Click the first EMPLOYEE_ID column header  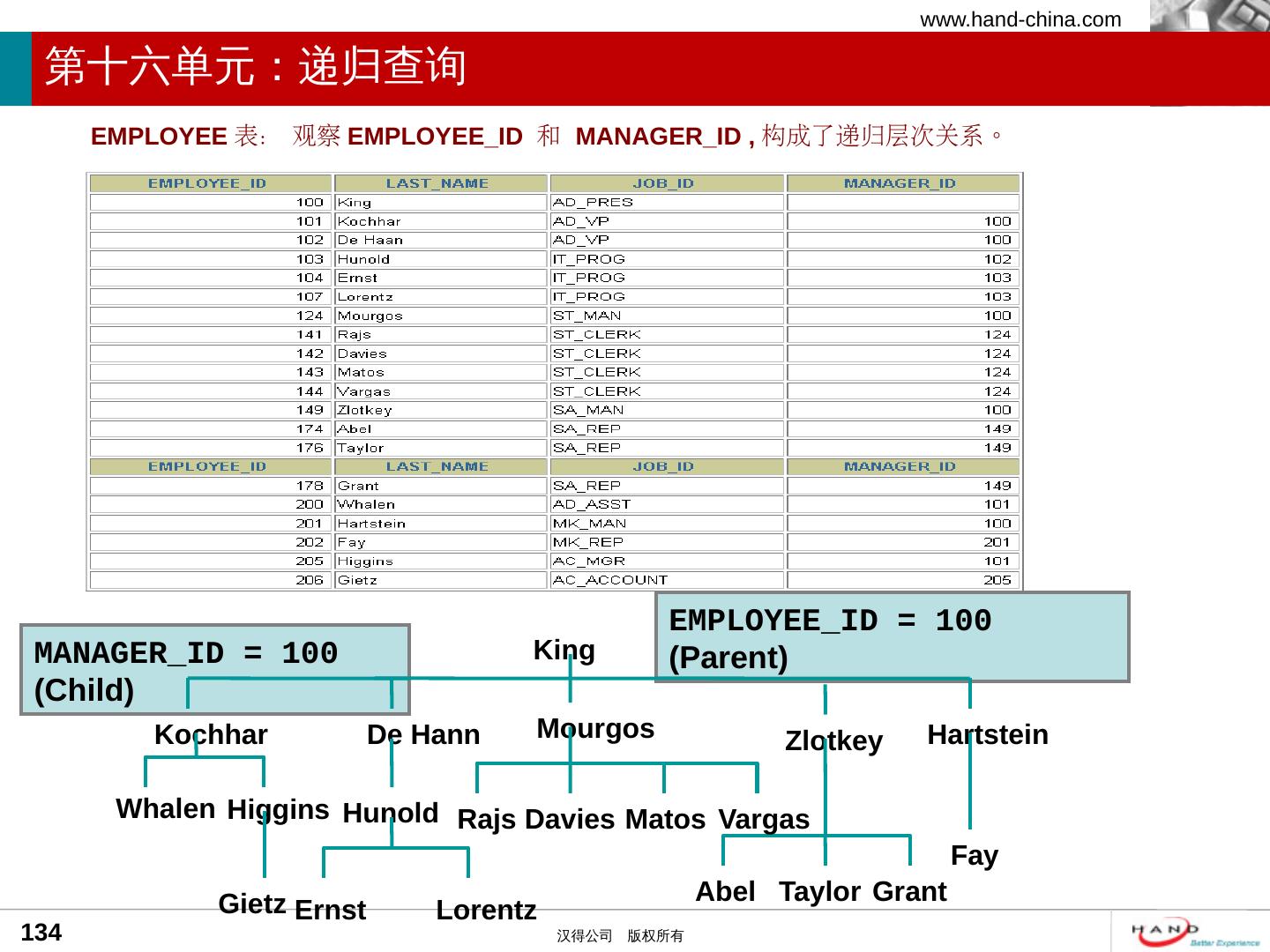(207, 183)
